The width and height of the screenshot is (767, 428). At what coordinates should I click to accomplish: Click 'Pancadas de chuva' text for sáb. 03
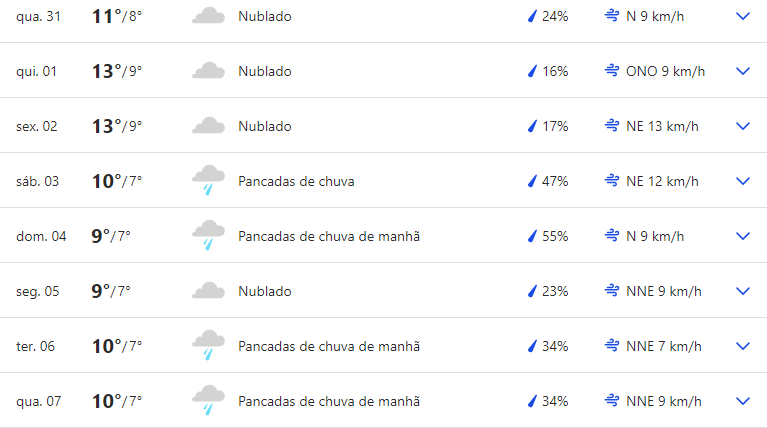point(296,181)
